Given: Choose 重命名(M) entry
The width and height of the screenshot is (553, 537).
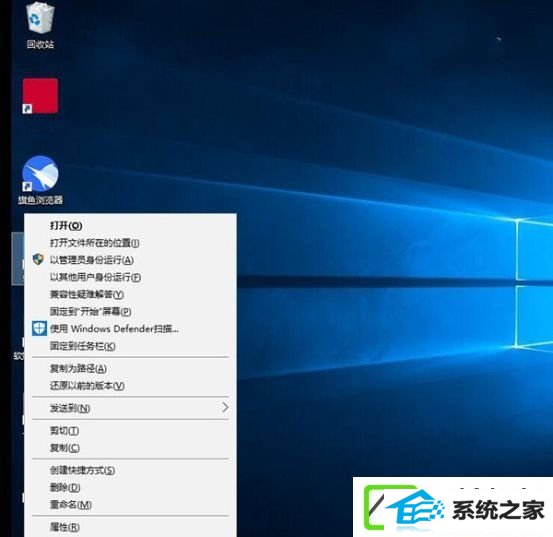Looking at the screenshot, I should pos(71,505).
